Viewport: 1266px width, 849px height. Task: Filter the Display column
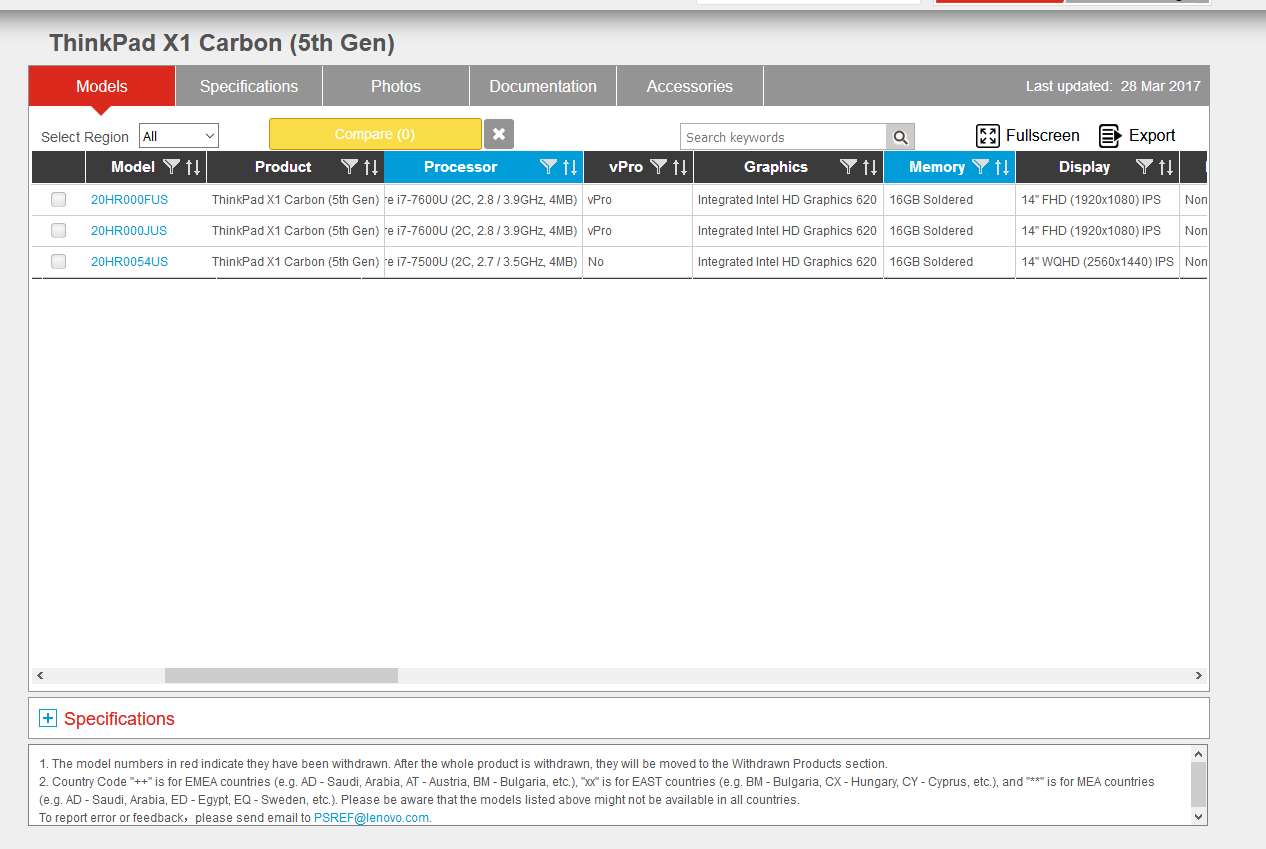coord(1144,167)
